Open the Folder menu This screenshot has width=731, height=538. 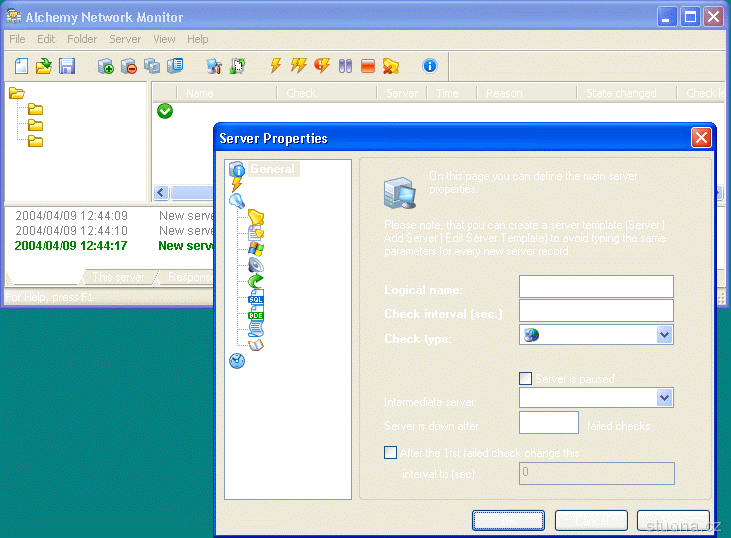pyautogui.click(x=82, y=39)
